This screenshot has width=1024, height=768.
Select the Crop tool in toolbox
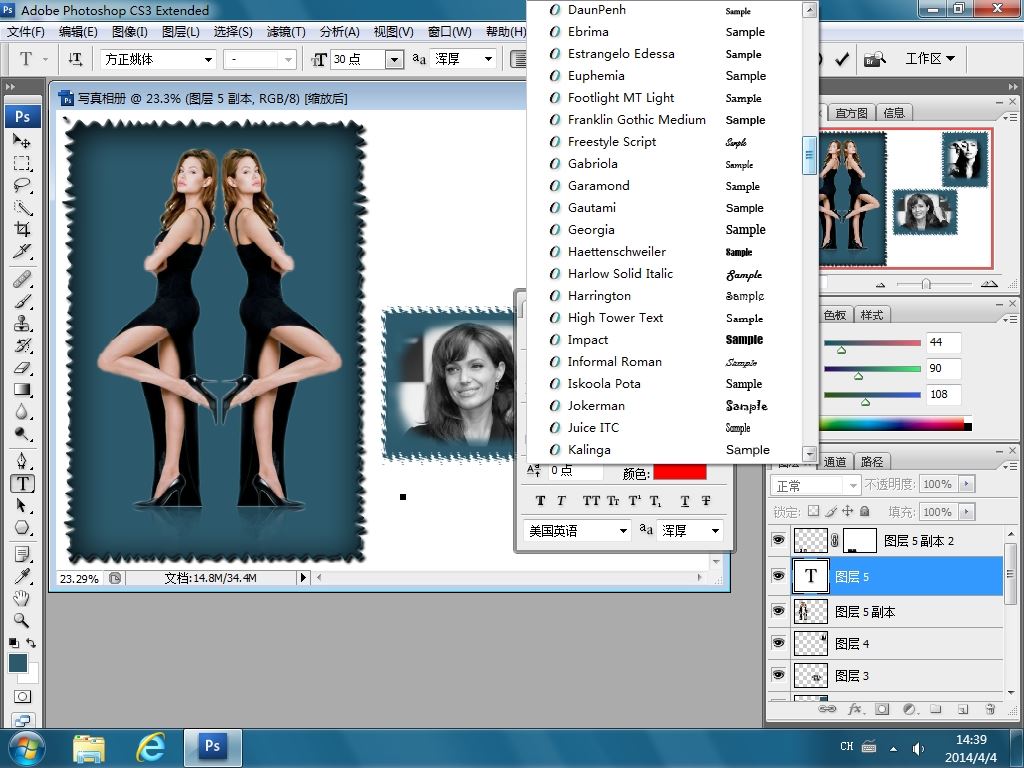click(x=22, y=229)
